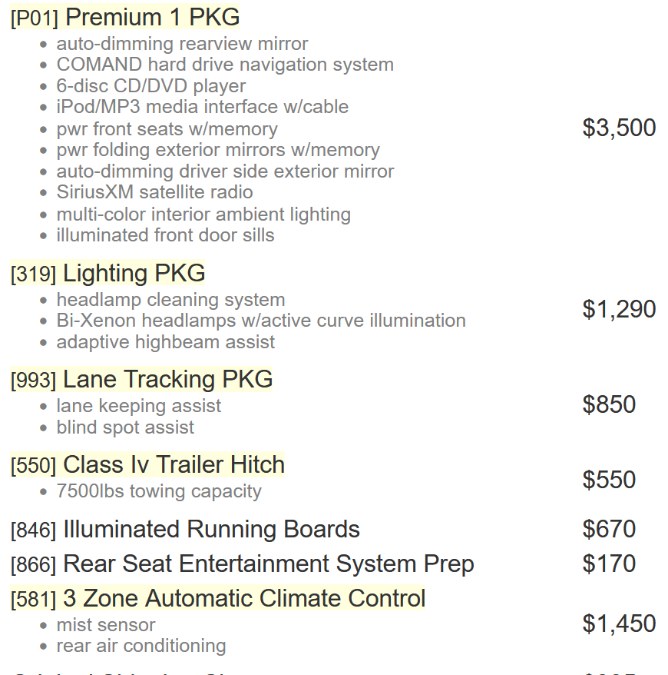The image size is (668, 675).
Task: Open the Class Iv Trailer Hitch title
Action: (173, 464)
